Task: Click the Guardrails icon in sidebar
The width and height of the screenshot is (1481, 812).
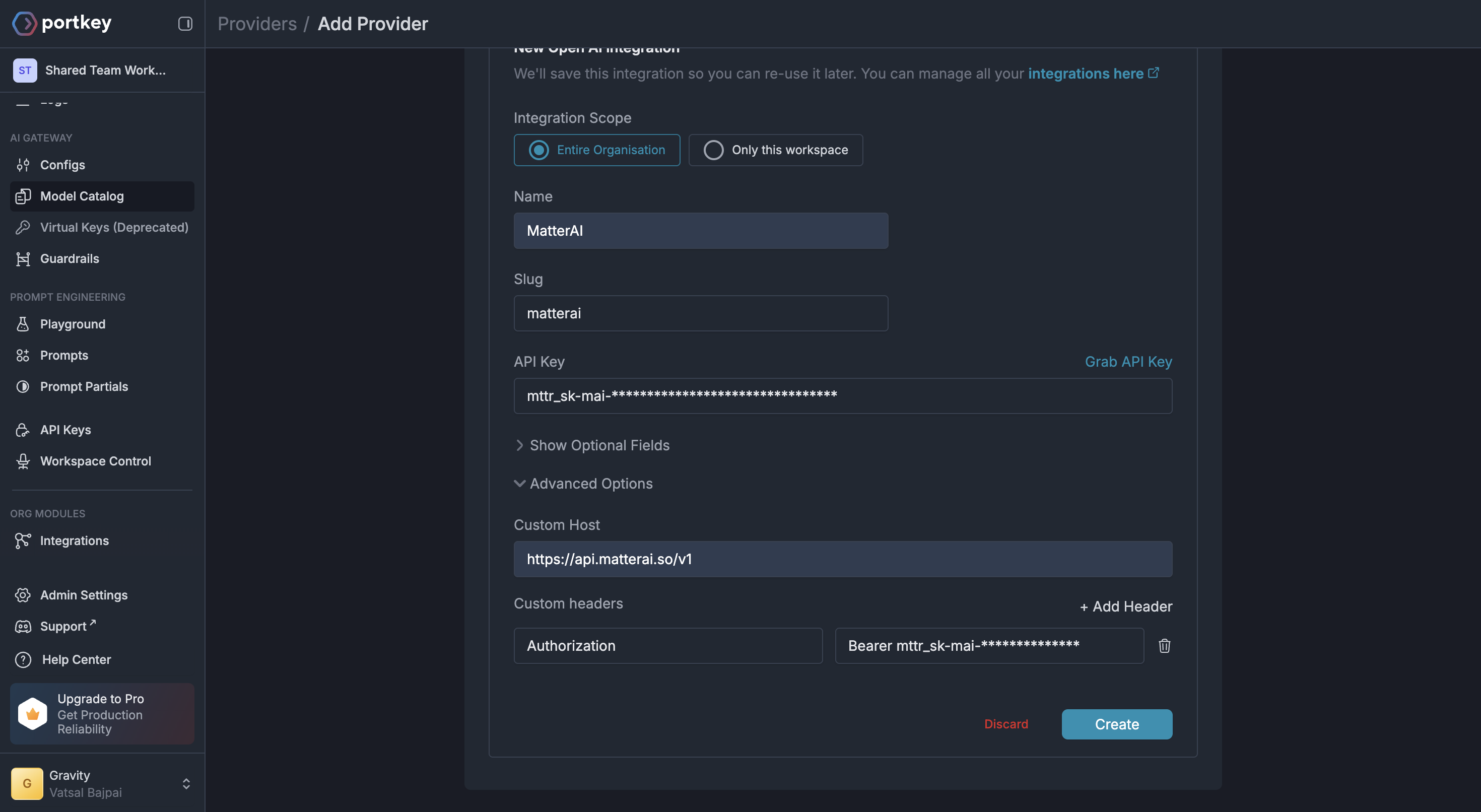Action: (23, 259)
